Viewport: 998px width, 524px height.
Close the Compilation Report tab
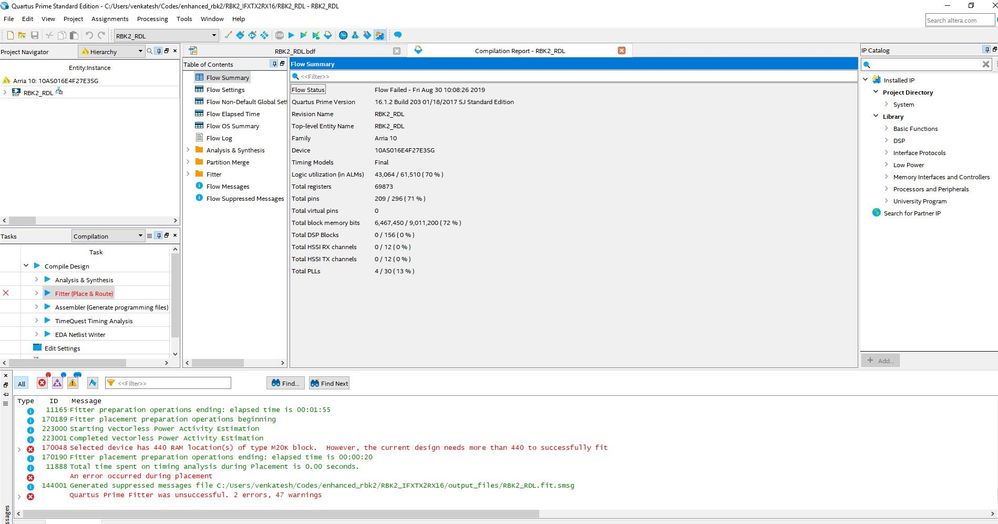621,50
